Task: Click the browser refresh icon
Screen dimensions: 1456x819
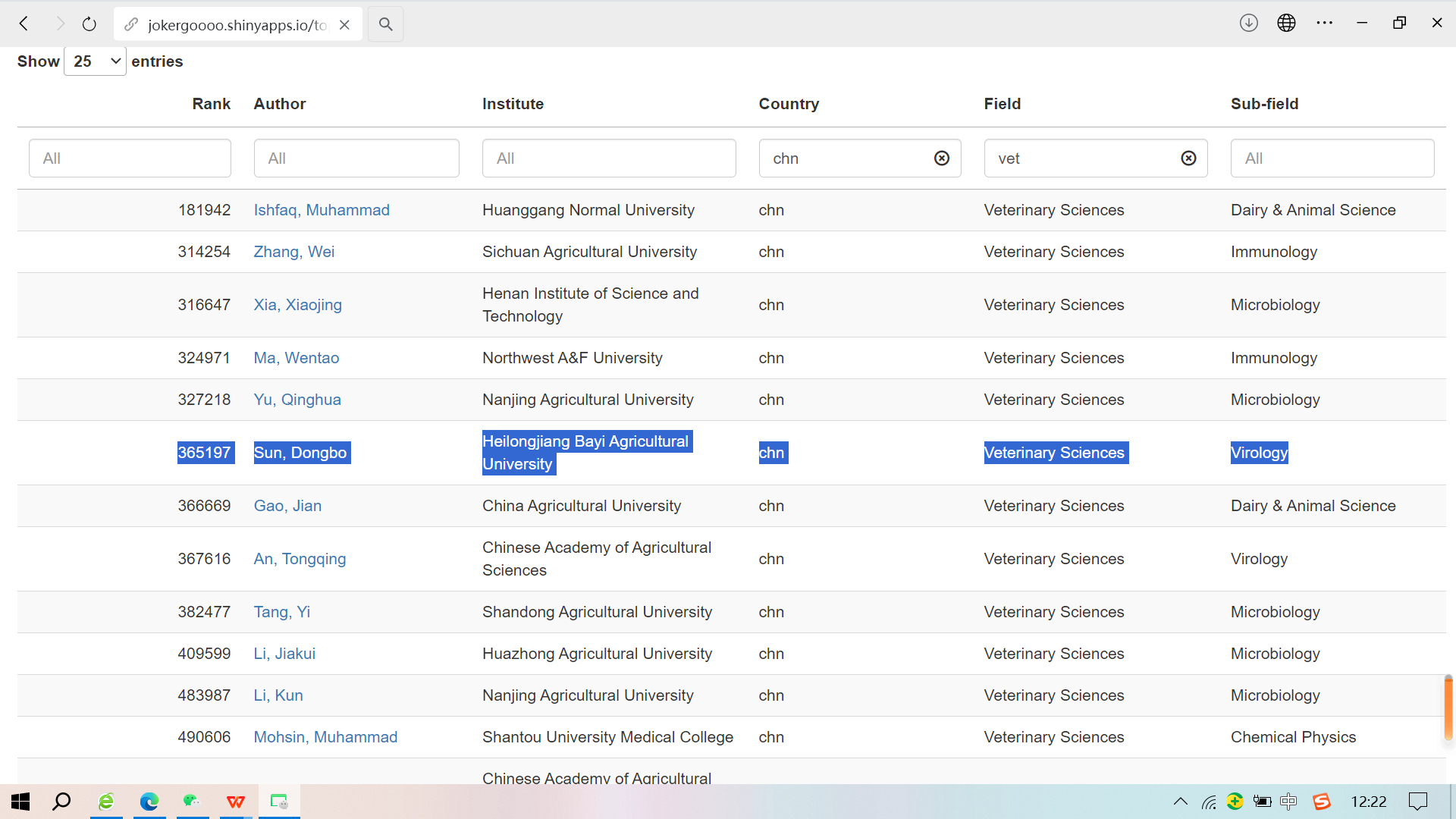Action: coord(89,24)
